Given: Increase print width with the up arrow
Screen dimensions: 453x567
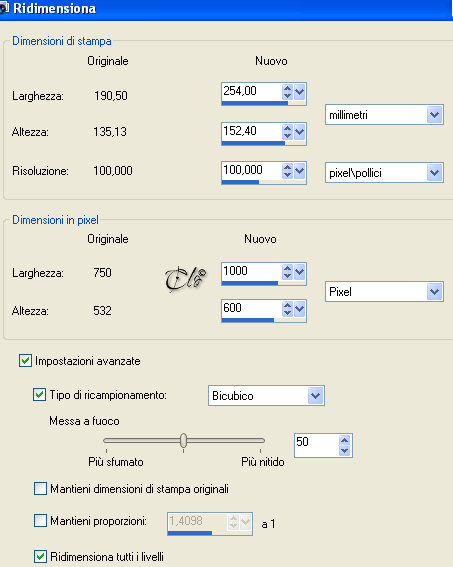Looking at the screenshot, I should tap(287, 89).
